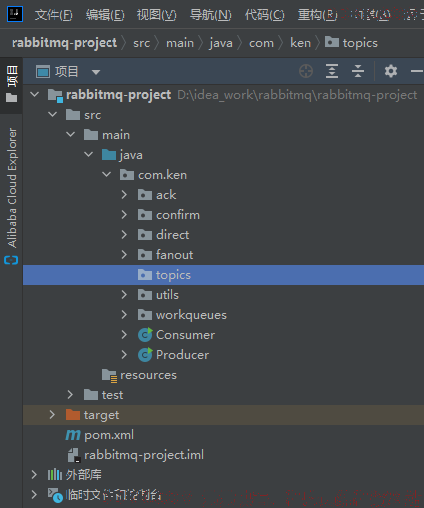The height and width of the screenshot is (508, 424).
Task: Open the 项目 view dropdown arrow
Action: [x=96, y=72]
